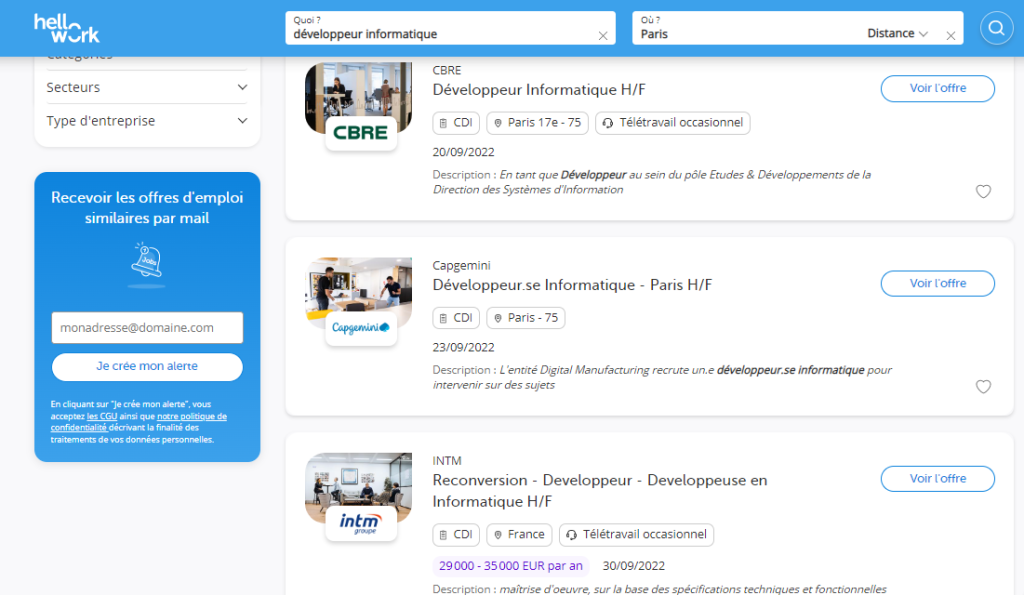Clear the Paris location field
Image resolution: width=1024 pixels, height=595 pixels.
click(950, 36)
